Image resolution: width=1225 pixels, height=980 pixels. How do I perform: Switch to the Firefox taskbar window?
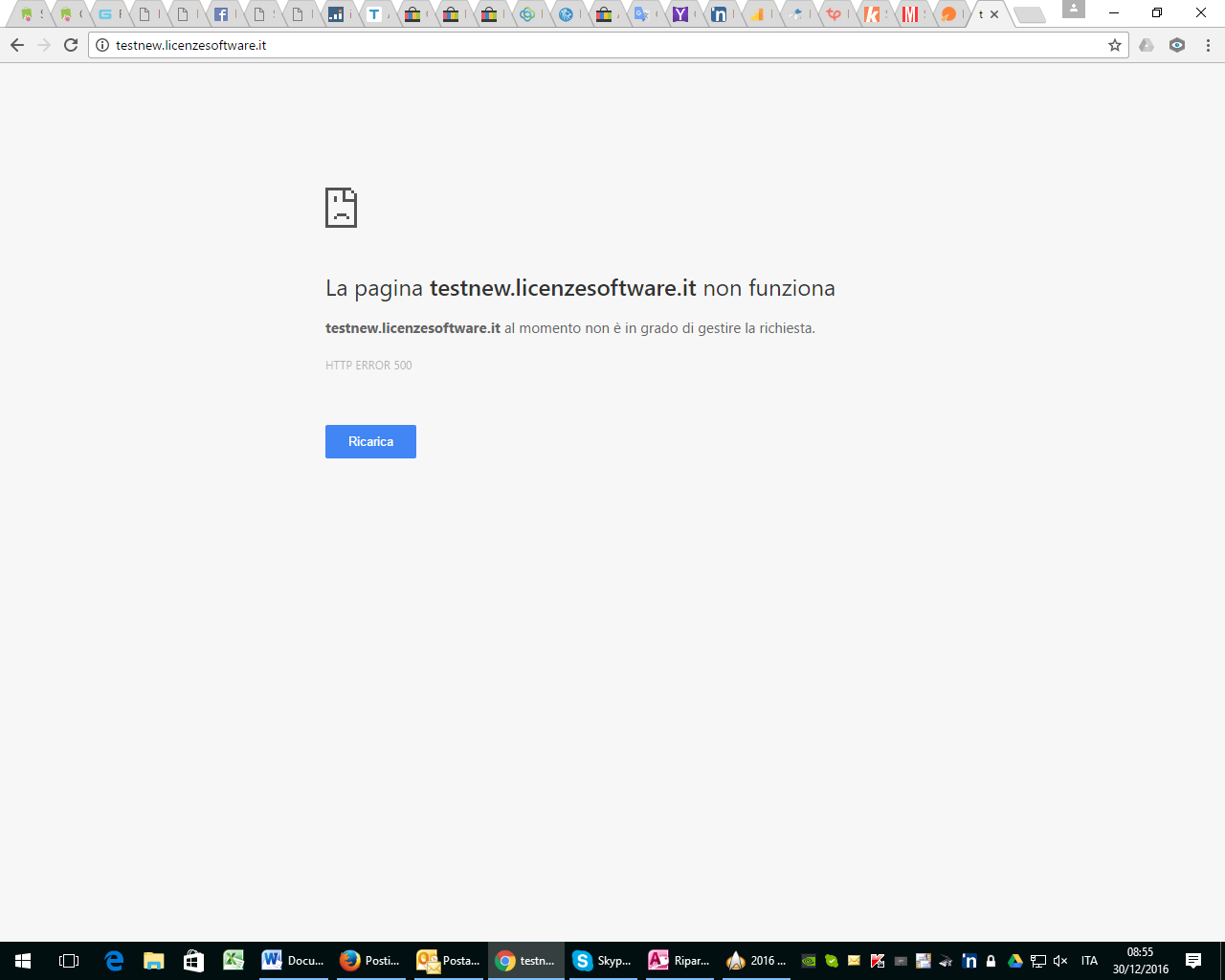(371, 961)
